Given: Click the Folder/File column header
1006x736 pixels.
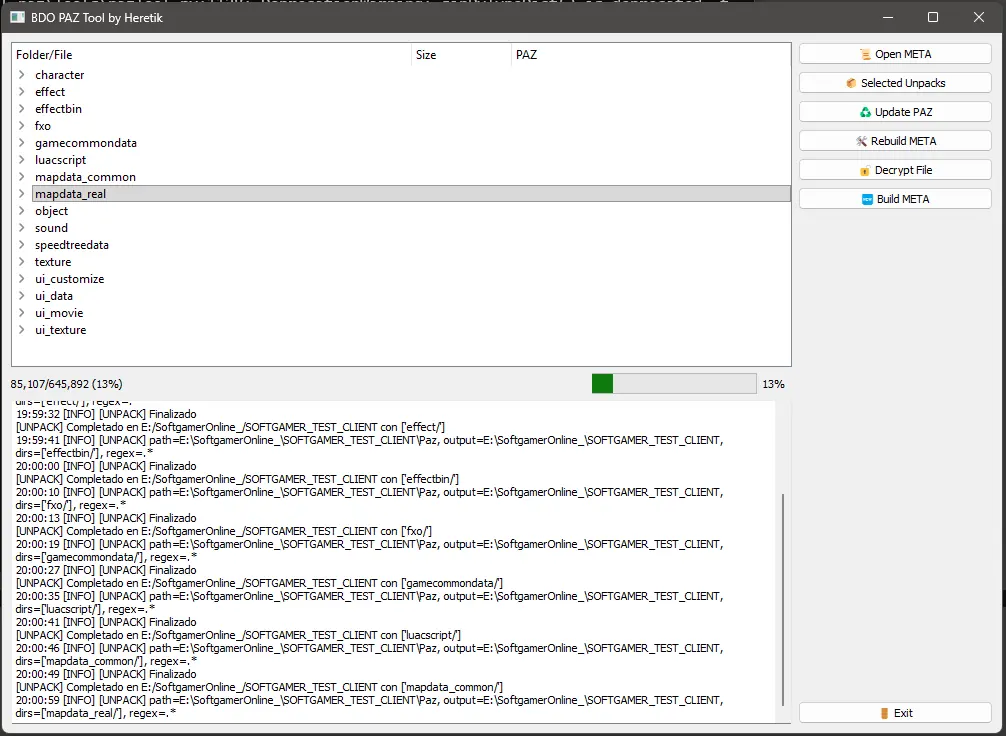Looking at the screenshot, I should pos(212,55).
